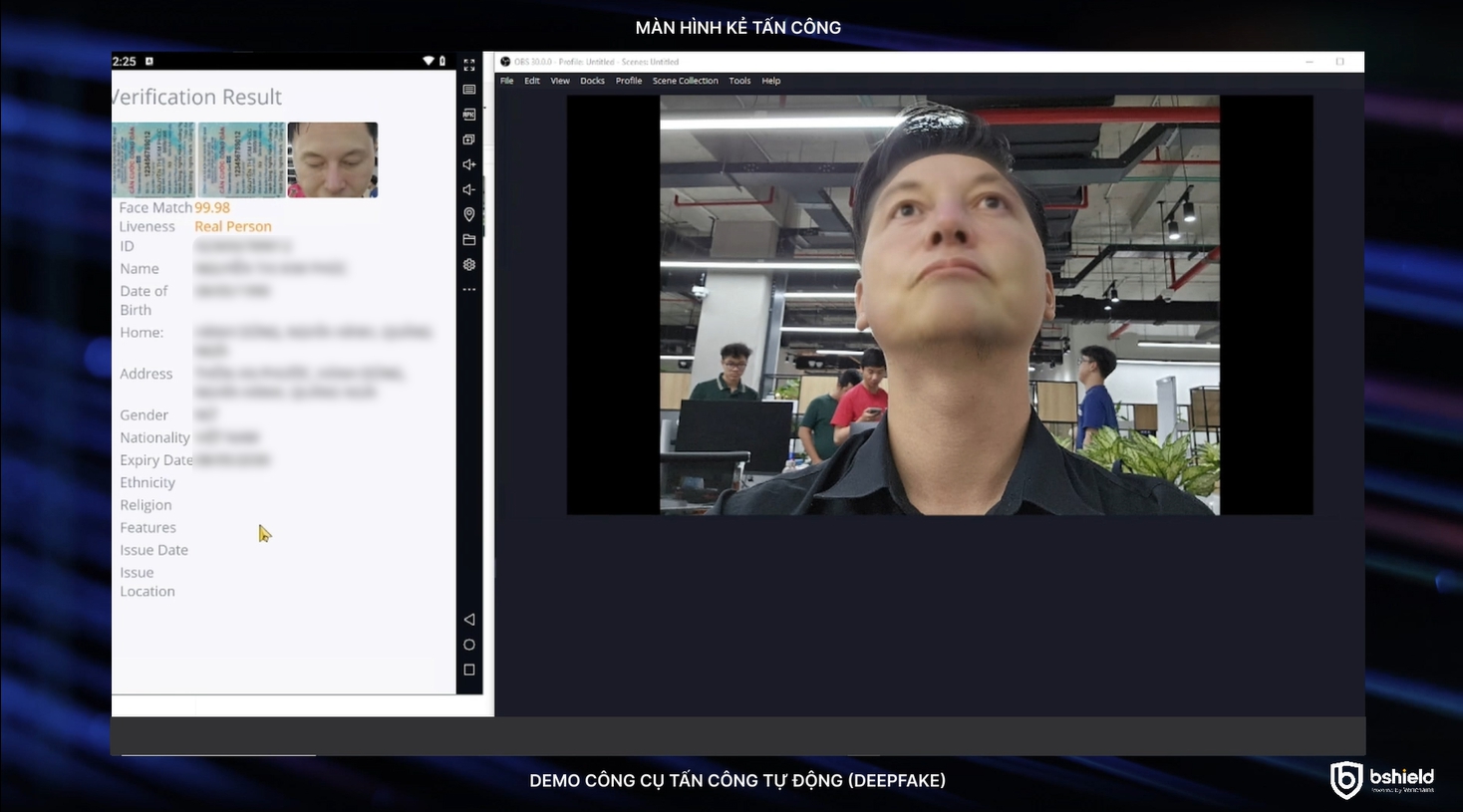Tap the Android home circle button
The image size is (1463, 812).
pos(469,645)
